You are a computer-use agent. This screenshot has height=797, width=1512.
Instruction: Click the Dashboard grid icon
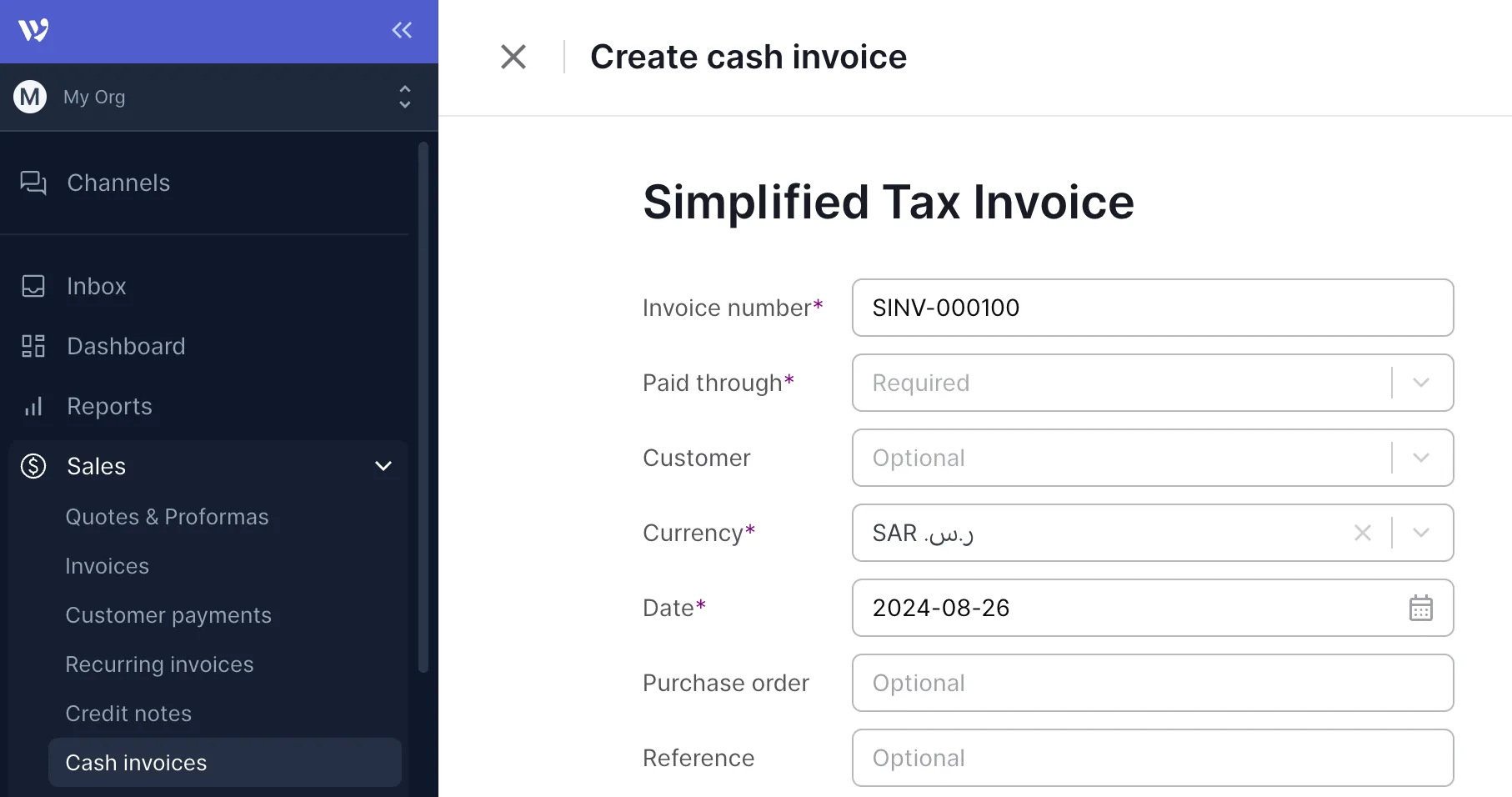click(33, 346)
